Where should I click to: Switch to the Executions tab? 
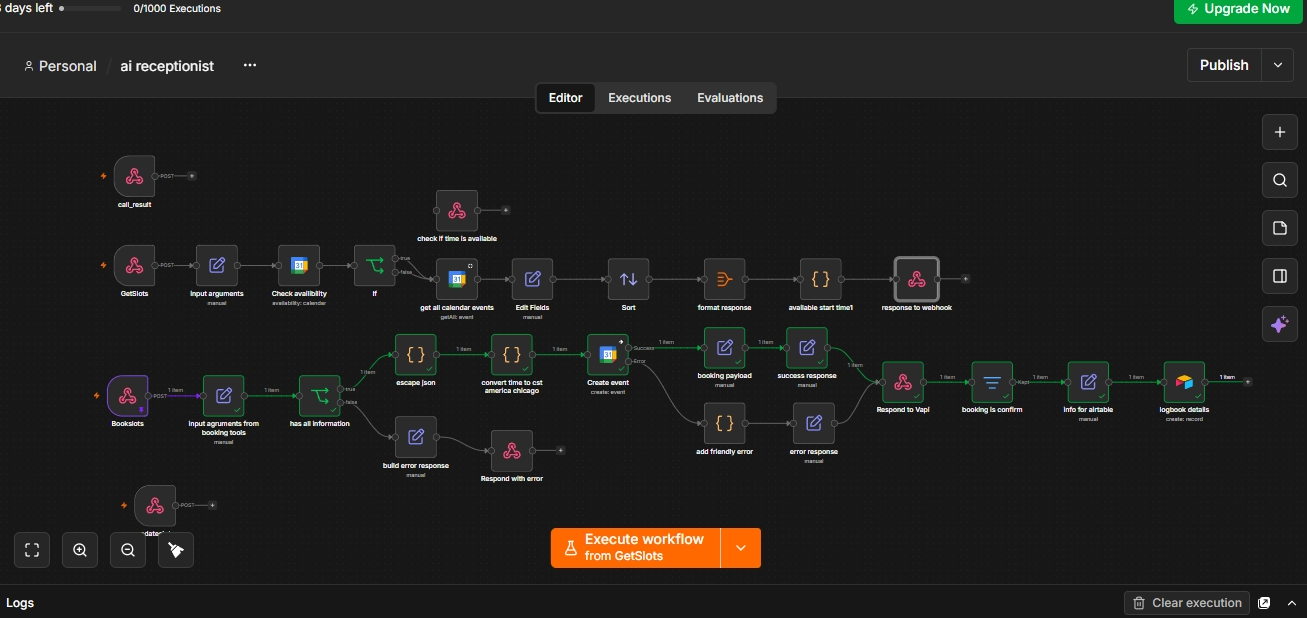tap(640, 98)
